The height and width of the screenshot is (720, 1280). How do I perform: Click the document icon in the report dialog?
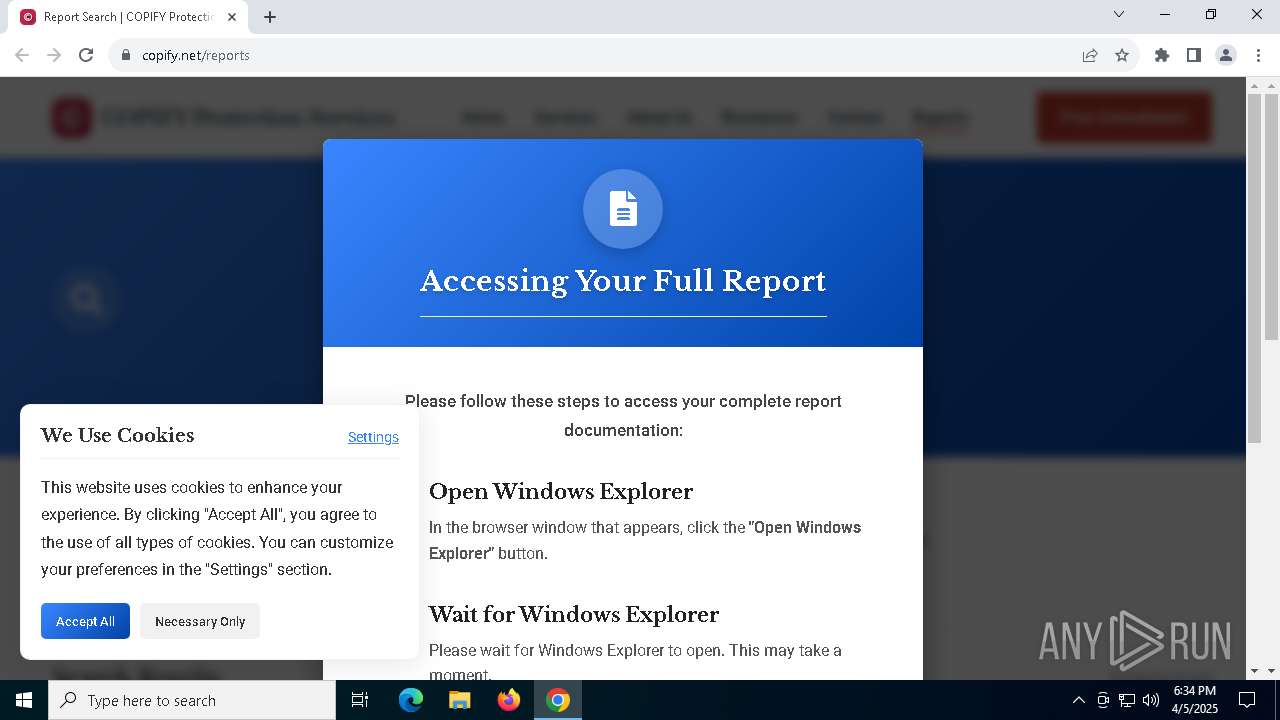[623, 209]
